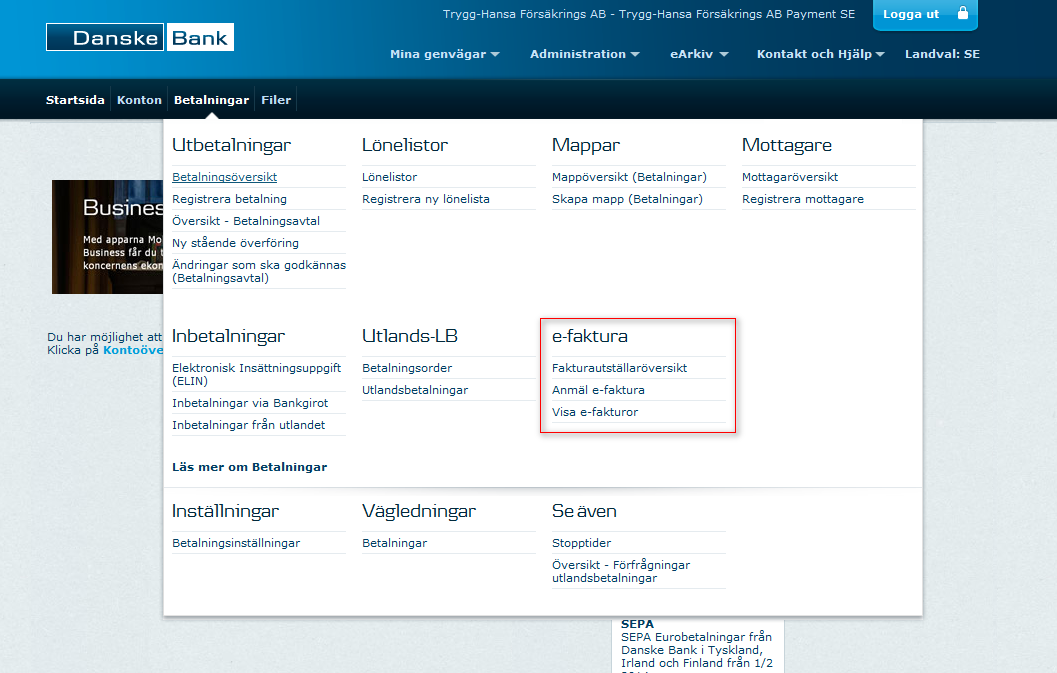Image resolution: width=1057 pixels, height=673 pixels.
Task: Select Inbetalningar via Bankgirot
Action: 250,403
